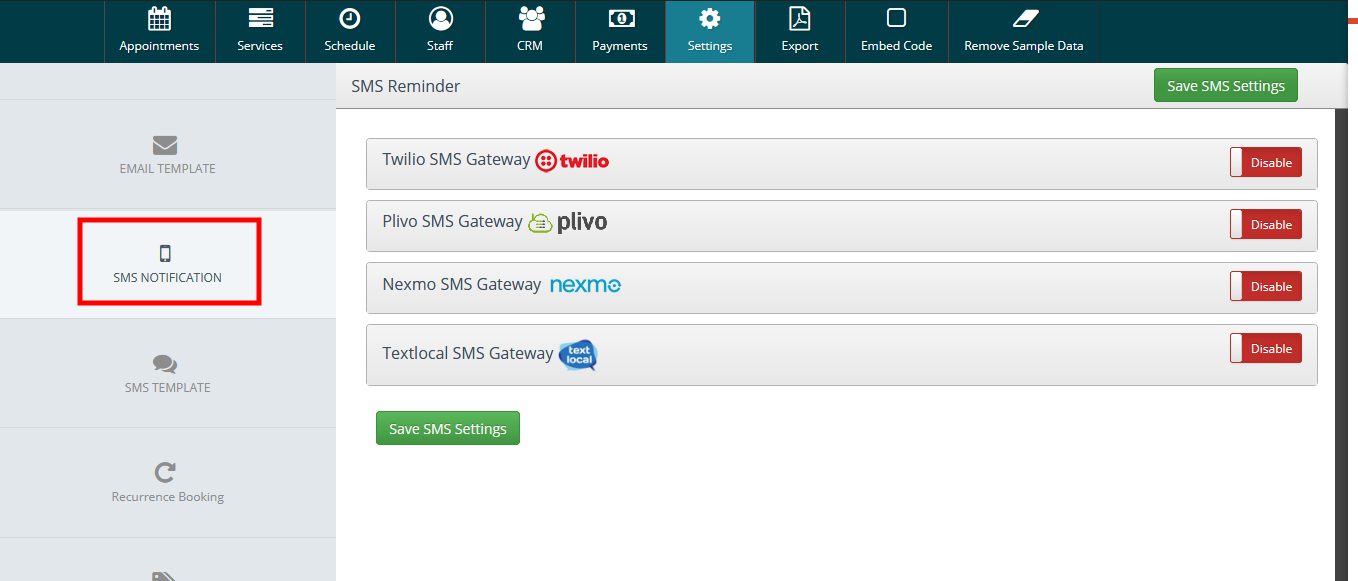Click the Nexmo logo

[586, 285]
